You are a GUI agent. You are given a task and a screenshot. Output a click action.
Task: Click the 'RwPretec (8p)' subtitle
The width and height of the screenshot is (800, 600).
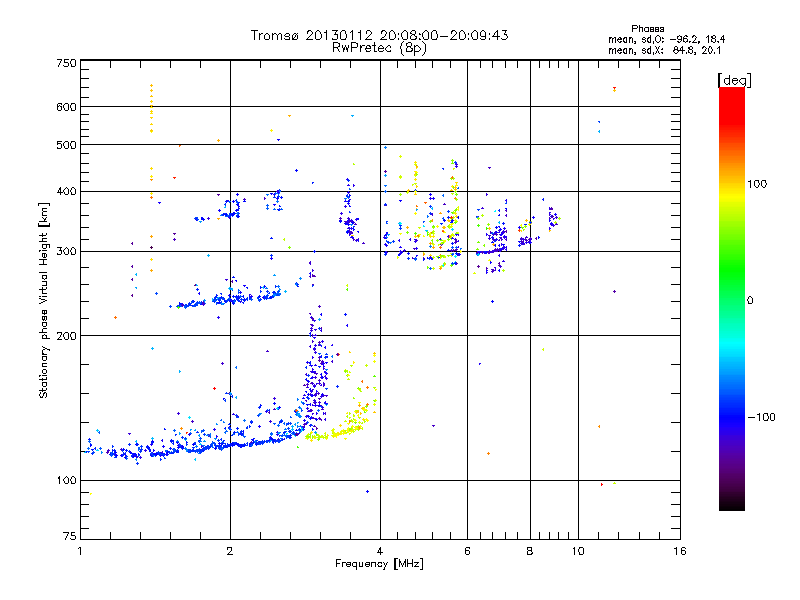(x=379, y=48)
